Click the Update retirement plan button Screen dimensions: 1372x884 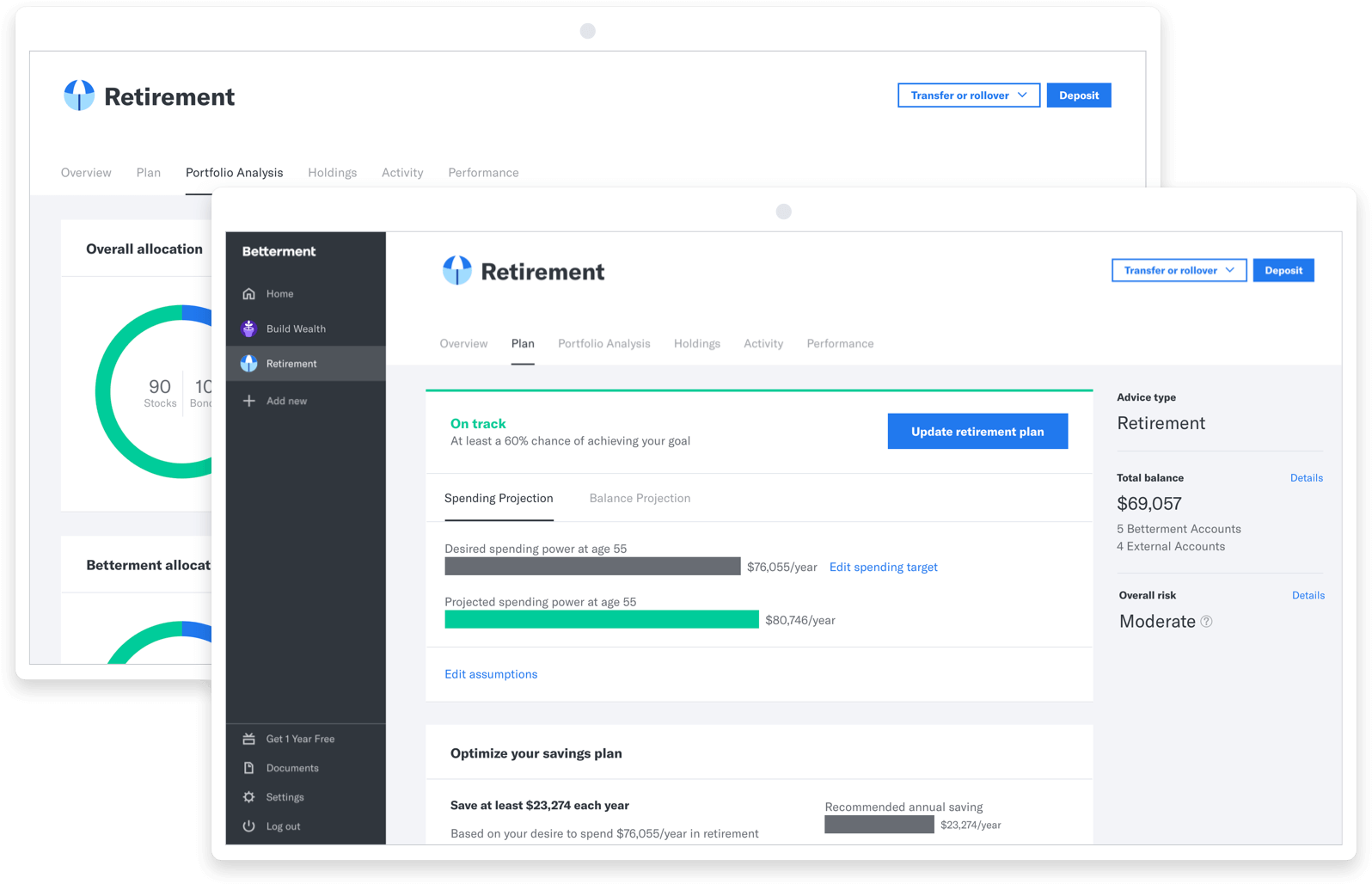[977, 432]
